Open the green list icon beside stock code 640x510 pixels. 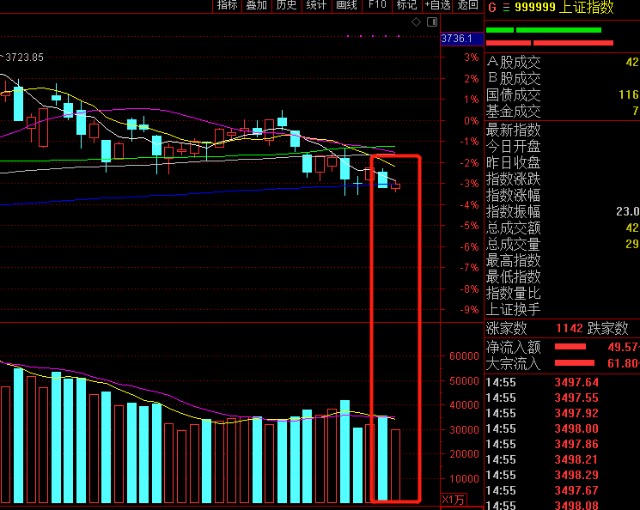[x=506, y=7]
